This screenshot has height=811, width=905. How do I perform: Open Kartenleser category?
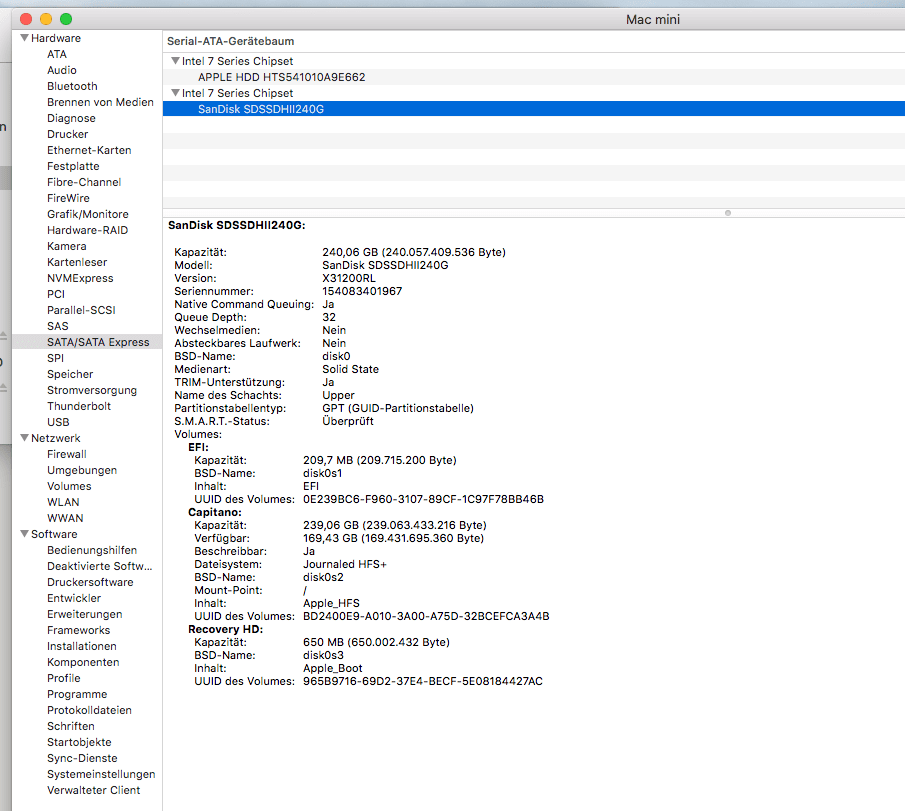[x=77, y=262]
